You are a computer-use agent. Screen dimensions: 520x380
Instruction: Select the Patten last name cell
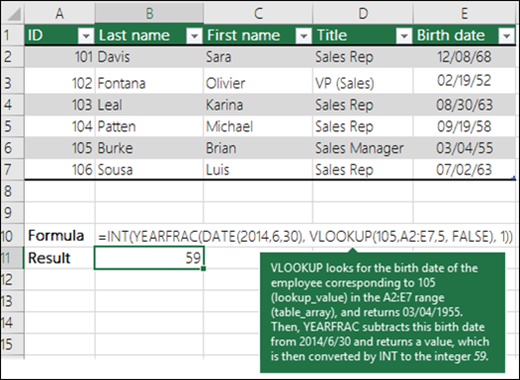click(149, 126)
